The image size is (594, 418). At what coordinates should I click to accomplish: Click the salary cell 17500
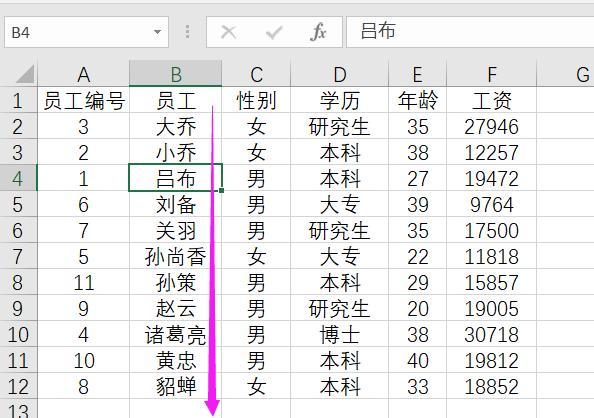(491, 230)
